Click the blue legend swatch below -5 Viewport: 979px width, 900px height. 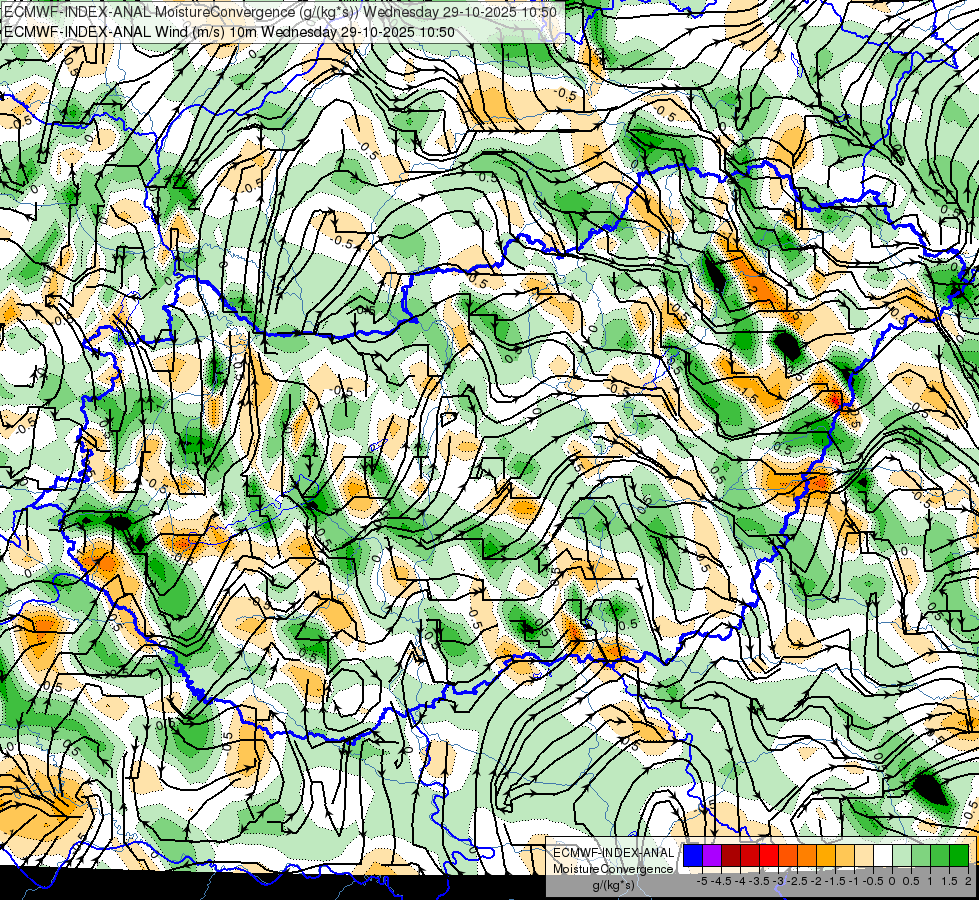[x=693, y=856]
